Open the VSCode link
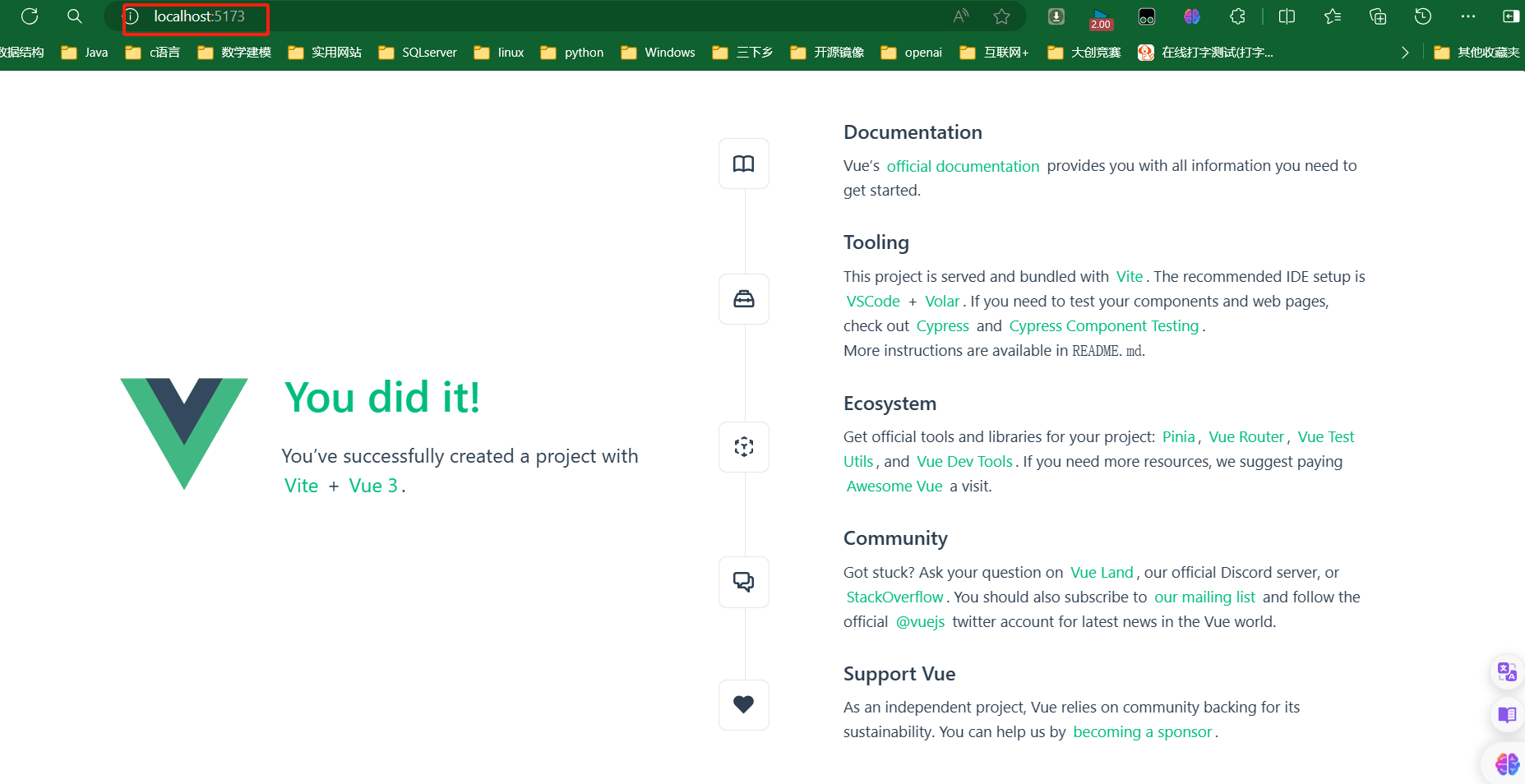 (873, 302)
